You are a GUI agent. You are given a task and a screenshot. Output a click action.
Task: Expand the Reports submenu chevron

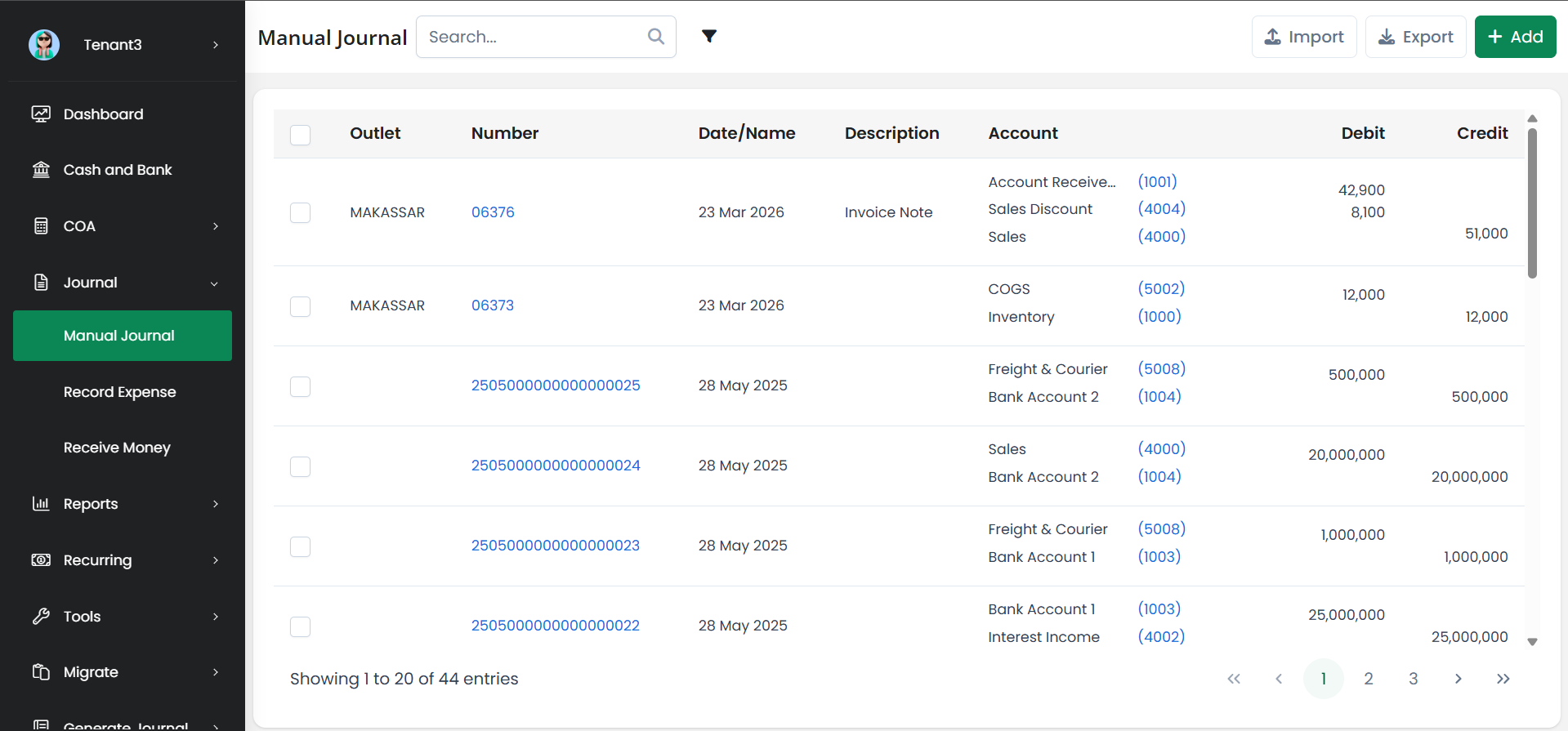pos(216,504)
